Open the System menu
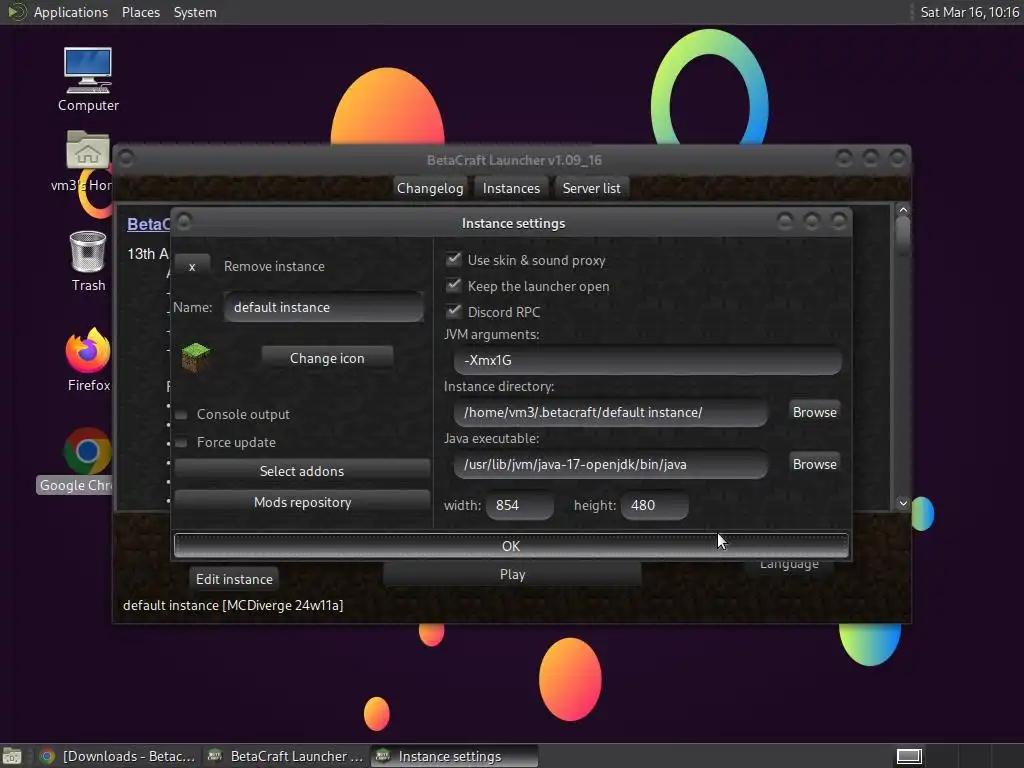 195,12
